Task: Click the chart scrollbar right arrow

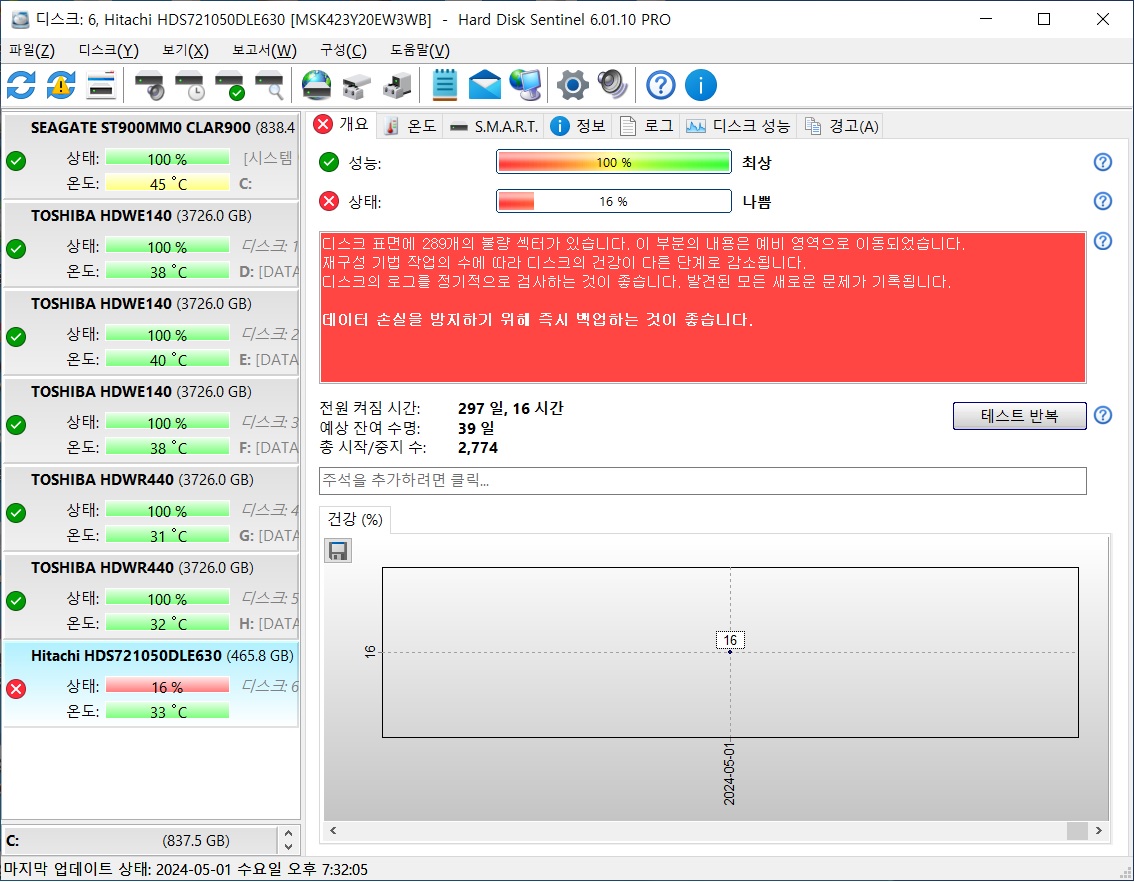Action: [1099, 830]
